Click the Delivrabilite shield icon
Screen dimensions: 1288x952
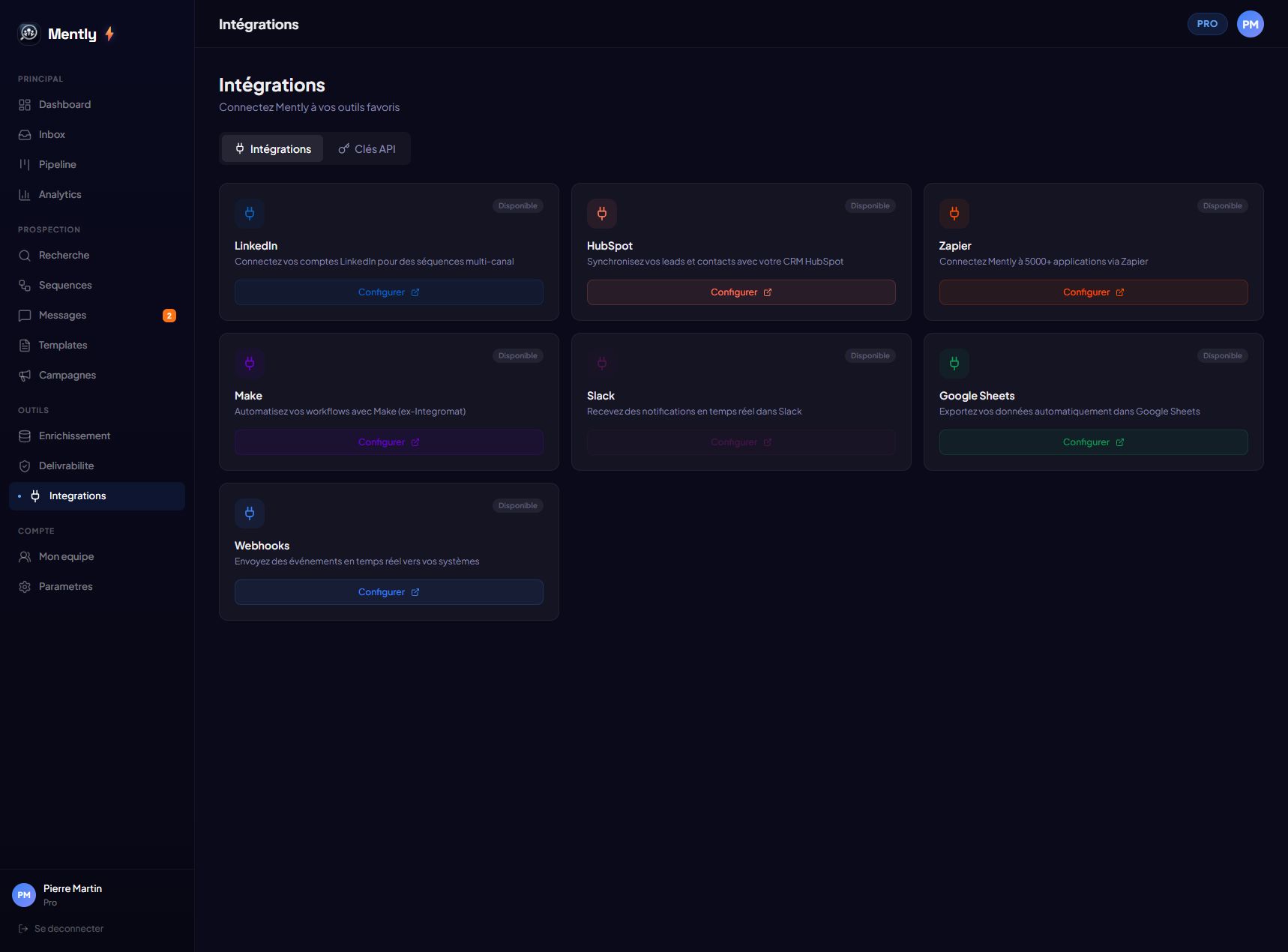coord(25,466)
